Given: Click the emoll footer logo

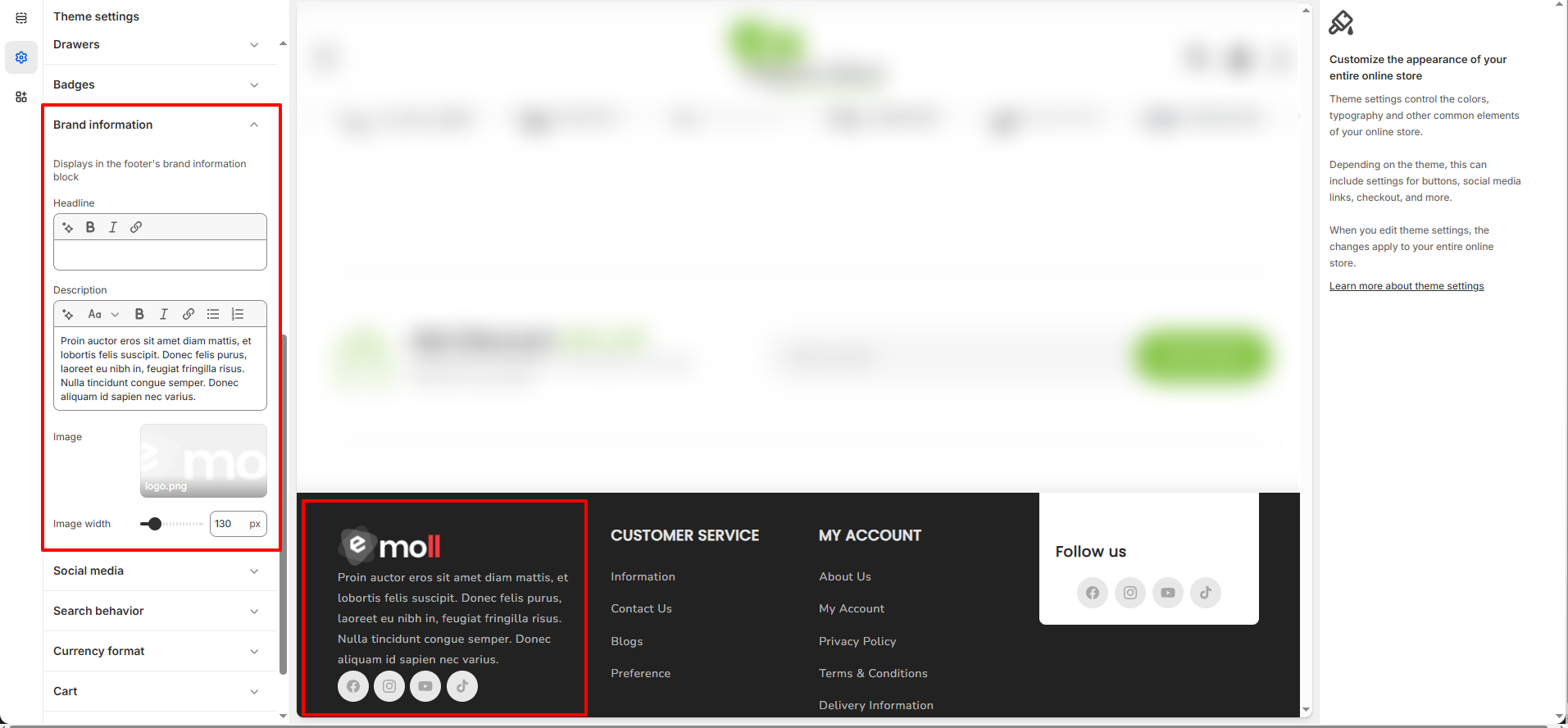Looking at the screenshot, I should [389, 546].
